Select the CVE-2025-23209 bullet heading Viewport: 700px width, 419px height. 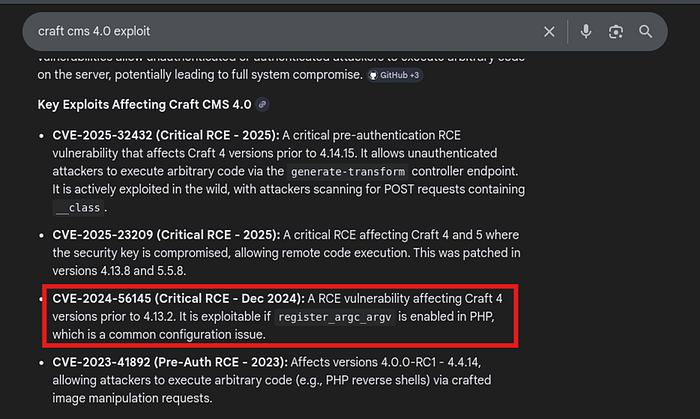coord(166,235)
